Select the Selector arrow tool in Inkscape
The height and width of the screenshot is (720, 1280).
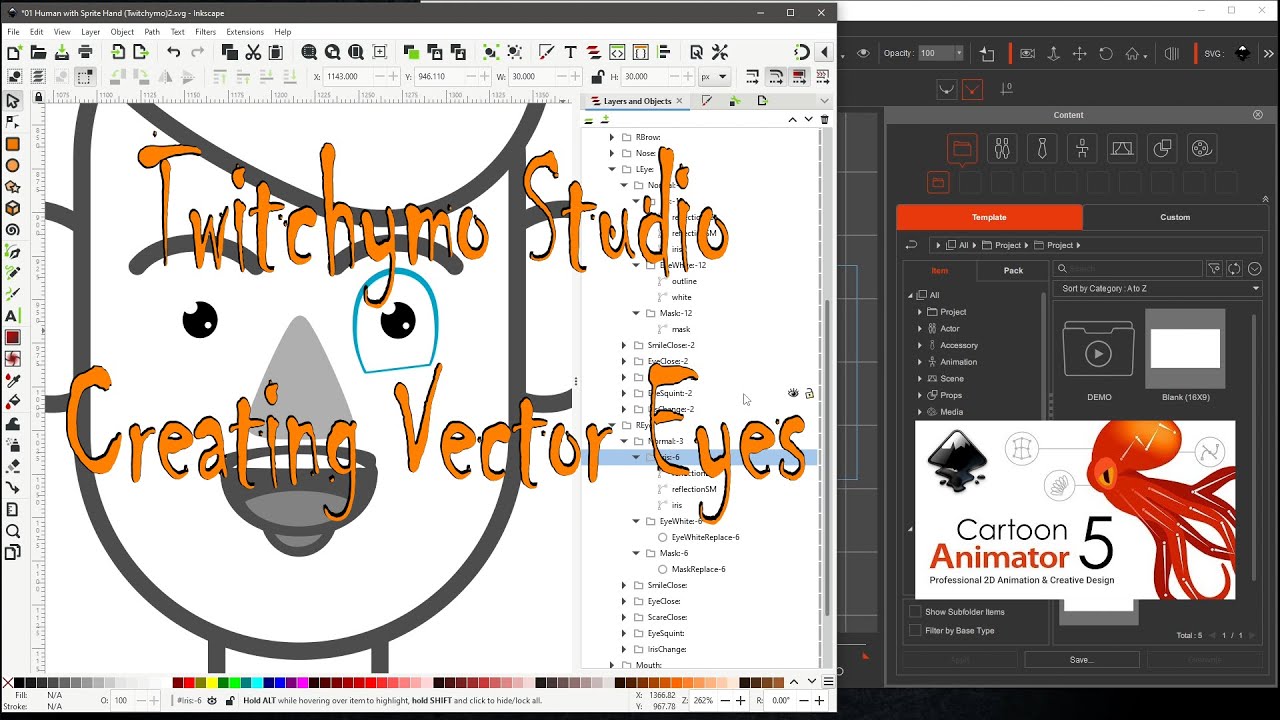(13, 101)
